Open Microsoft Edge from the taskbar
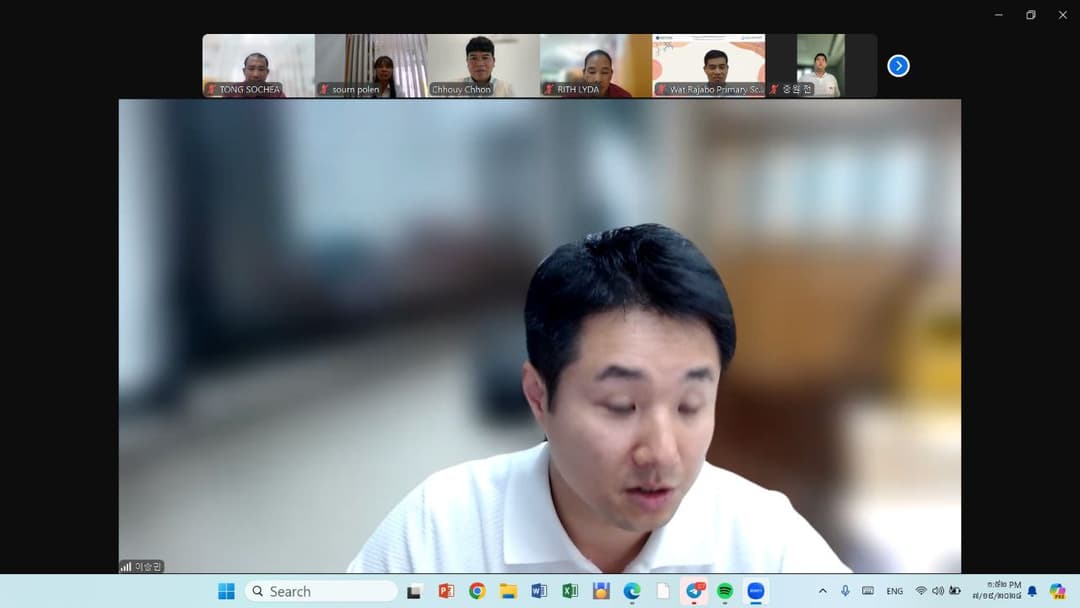 [x=632, y=591]
